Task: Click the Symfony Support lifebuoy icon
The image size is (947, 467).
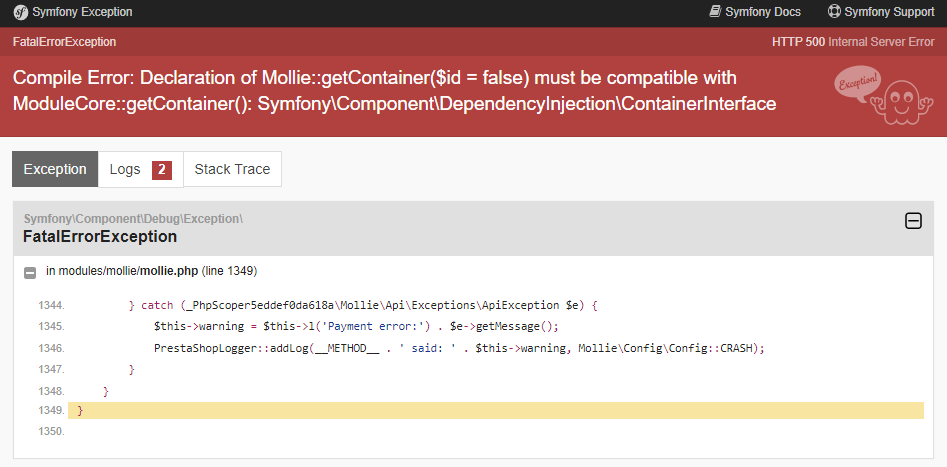Action: pyautogui.click(x=834, y=12)
